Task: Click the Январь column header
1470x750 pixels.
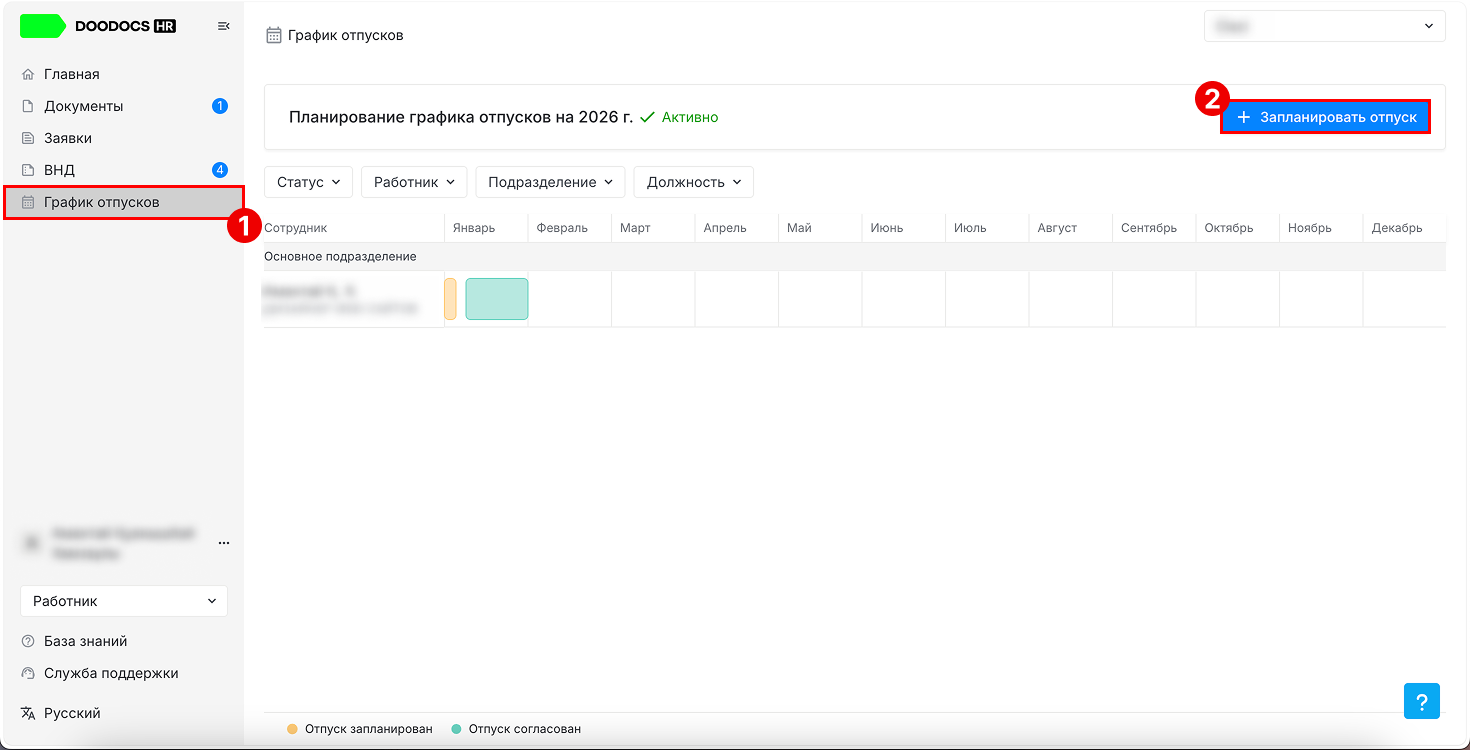Action: (x=474, y=228)
